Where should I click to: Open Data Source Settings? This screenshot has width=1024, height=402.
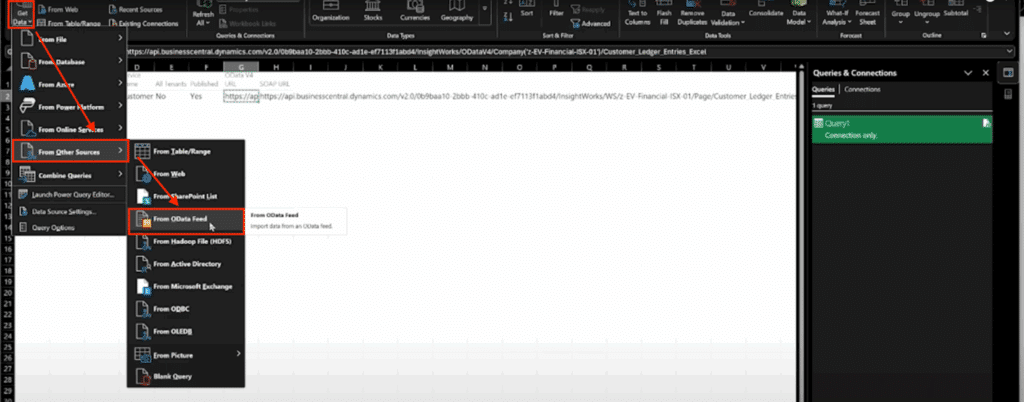coord(65,211)
